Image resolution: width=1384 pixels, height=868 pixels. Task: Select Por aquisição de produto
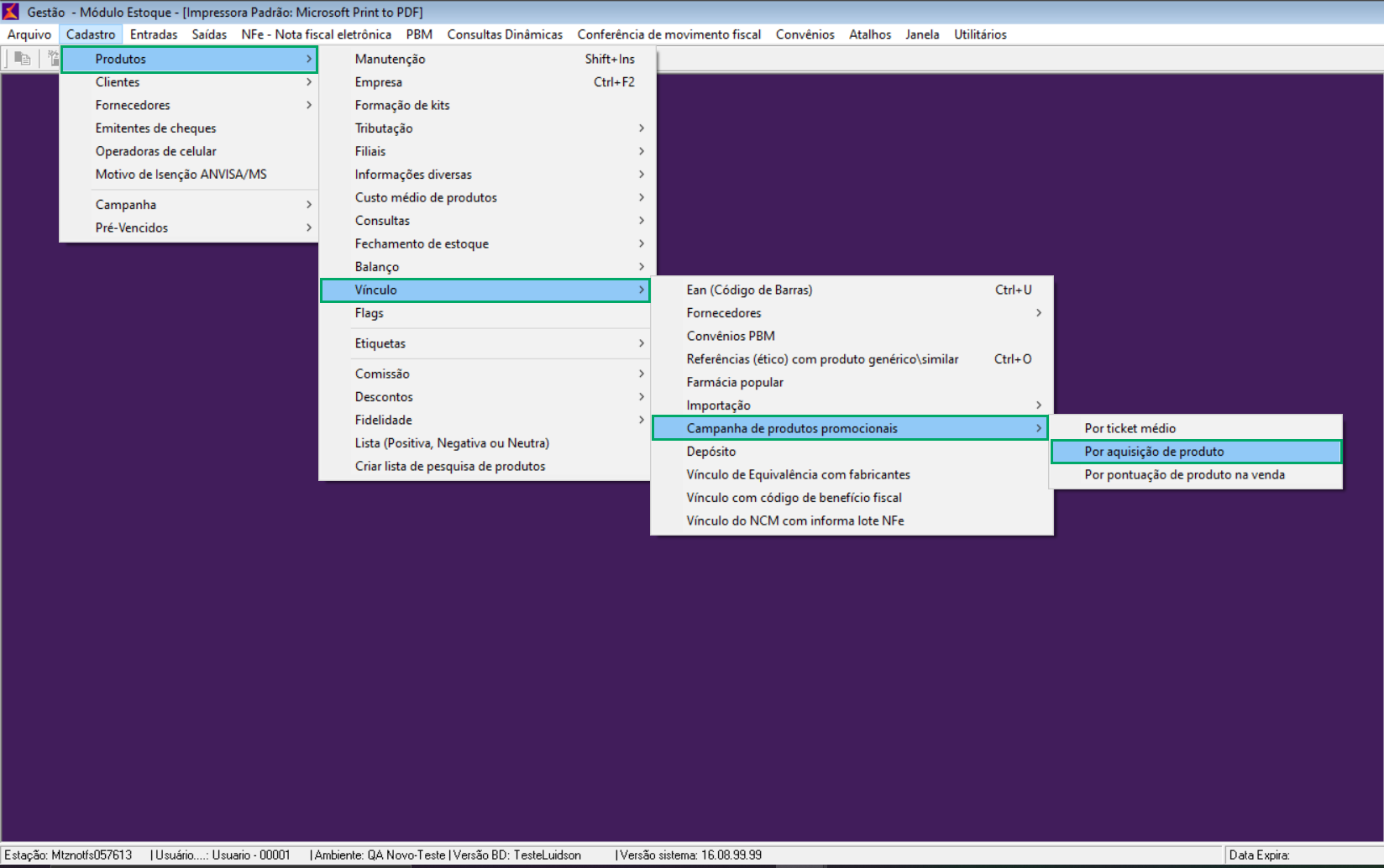[x=1196, y=452]
